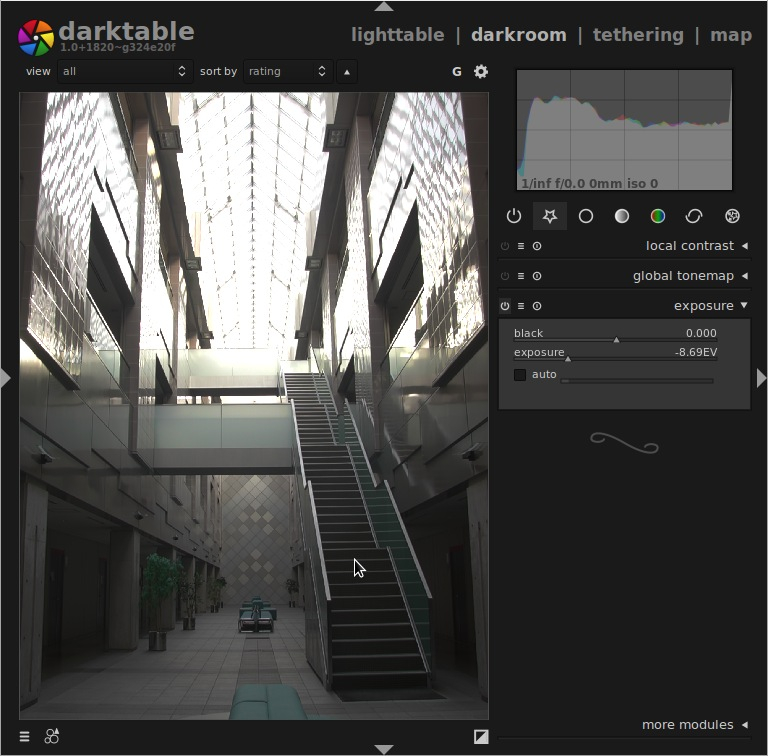Show active modules via power icon
The height and width of the screenshot is (756, 768).
click(x=513, y=216)
